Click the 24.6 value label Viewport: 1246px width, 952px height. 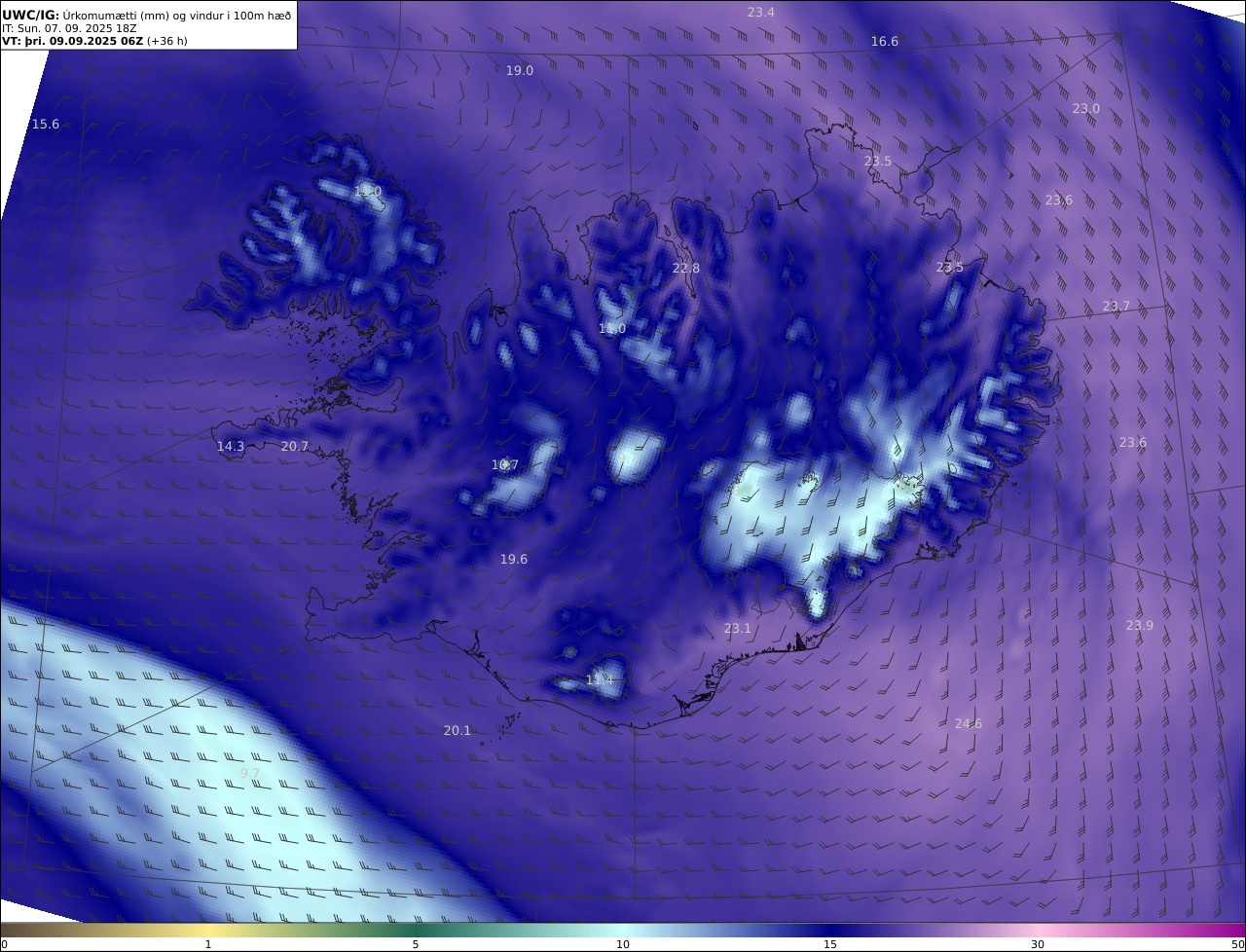969,723
